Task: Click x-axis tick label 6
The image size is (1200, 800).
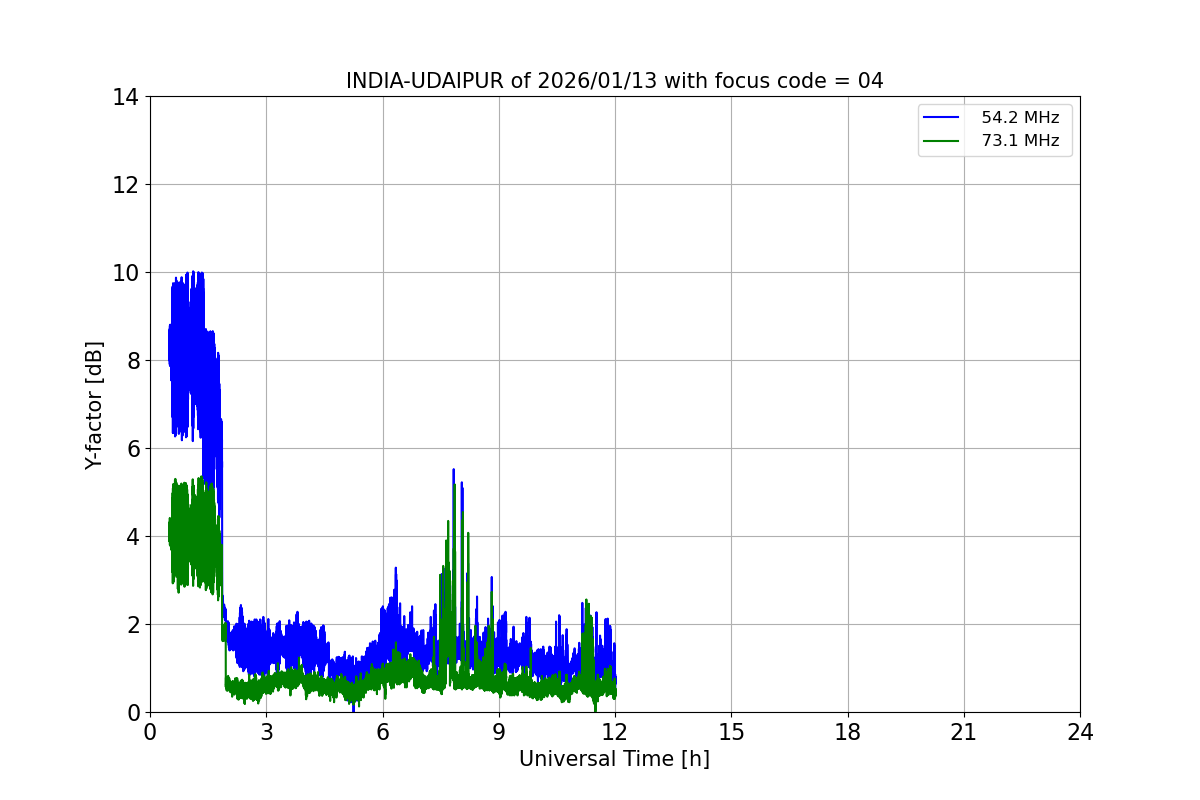Action: [382, 732]
